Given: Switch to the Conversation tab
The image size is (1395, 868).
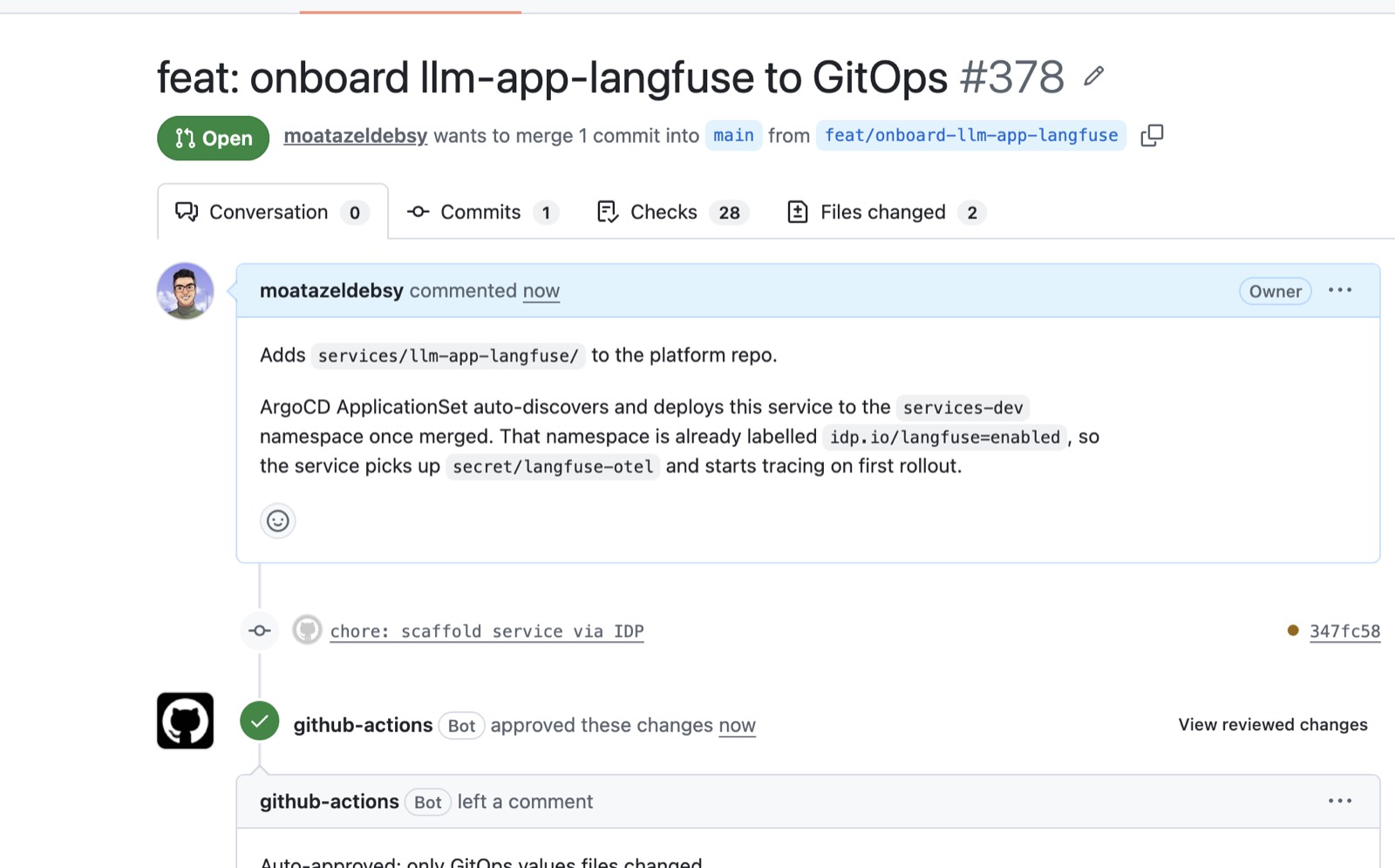Looking at the screenshot, I should tap(273, 212).
